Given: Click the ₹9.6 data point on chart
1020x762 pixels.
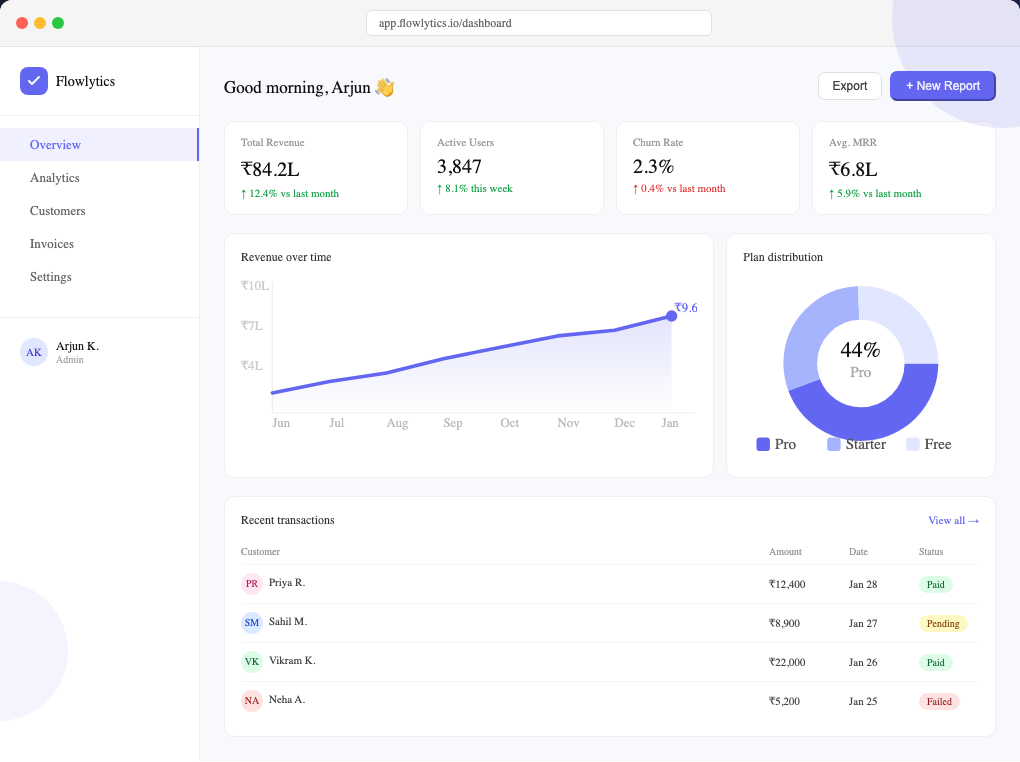Looking at the screenshot, I should pos(671,316).
